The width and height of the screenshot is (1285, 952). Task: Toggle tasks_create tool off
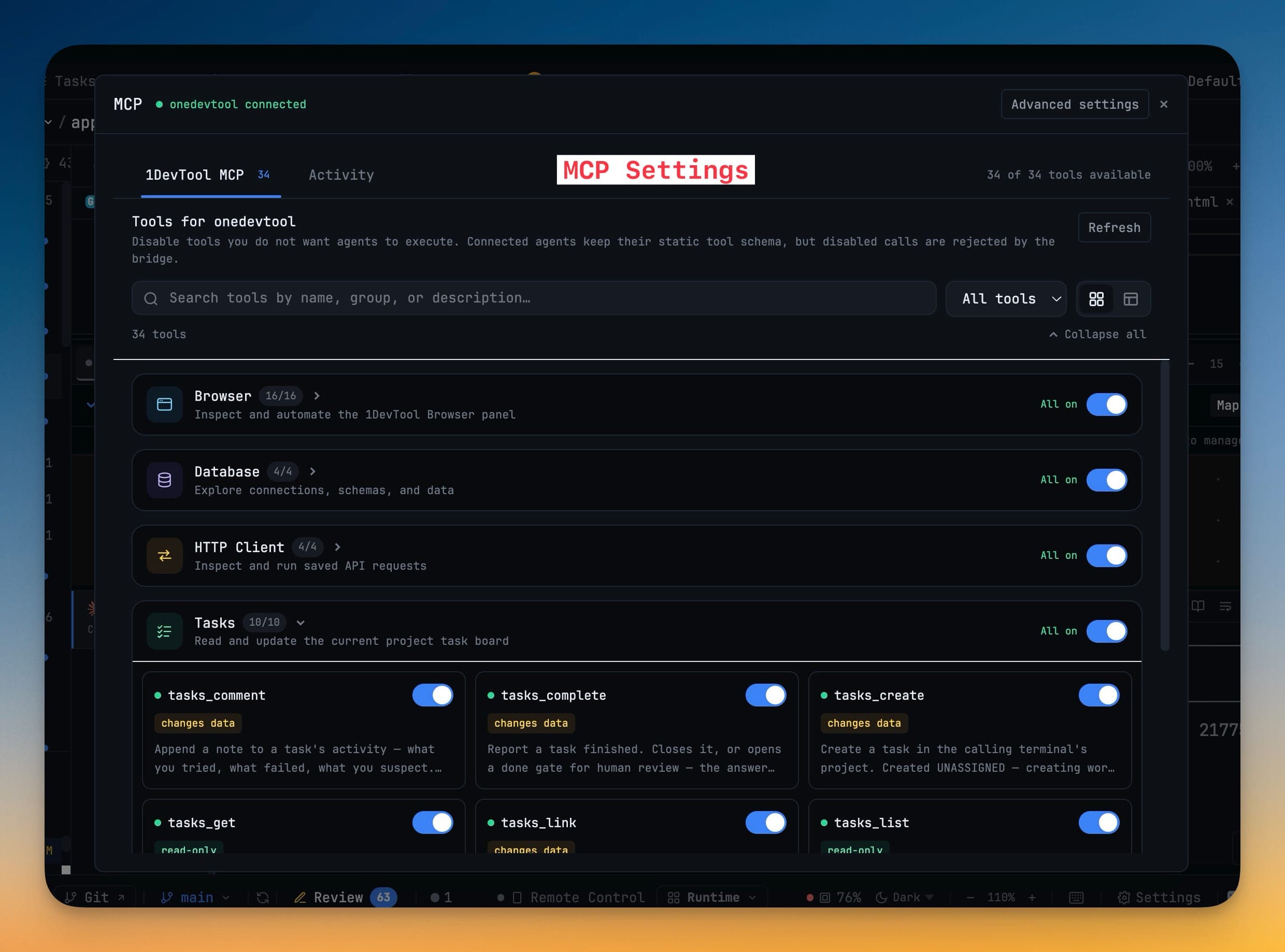[1099, 695]
